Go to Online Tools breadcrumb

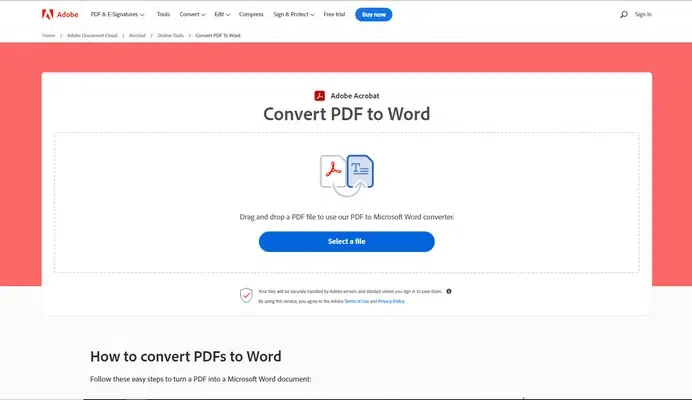tap(170, 35)
